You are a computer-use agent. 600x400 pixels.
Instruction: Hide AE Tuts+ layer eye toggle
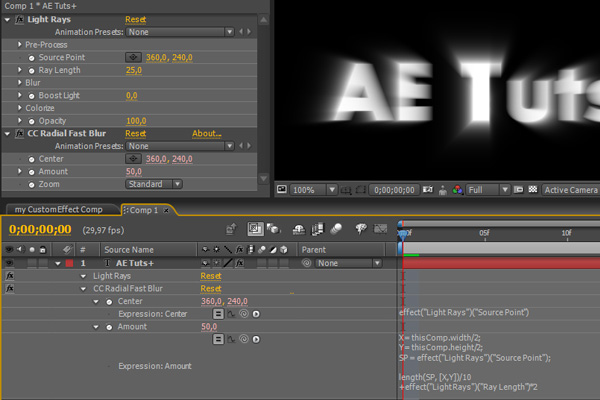pos(9,263)
